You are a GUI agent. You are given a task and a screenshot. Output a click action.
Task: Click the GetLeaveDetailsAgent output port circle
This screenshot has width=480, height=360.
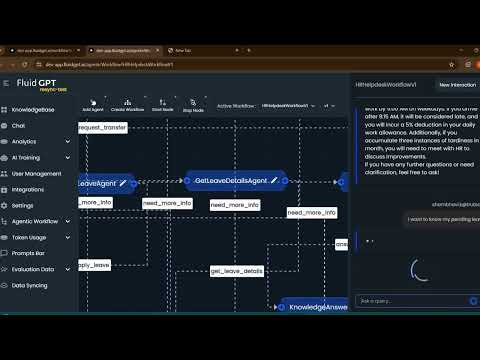[x=285, y=181]
